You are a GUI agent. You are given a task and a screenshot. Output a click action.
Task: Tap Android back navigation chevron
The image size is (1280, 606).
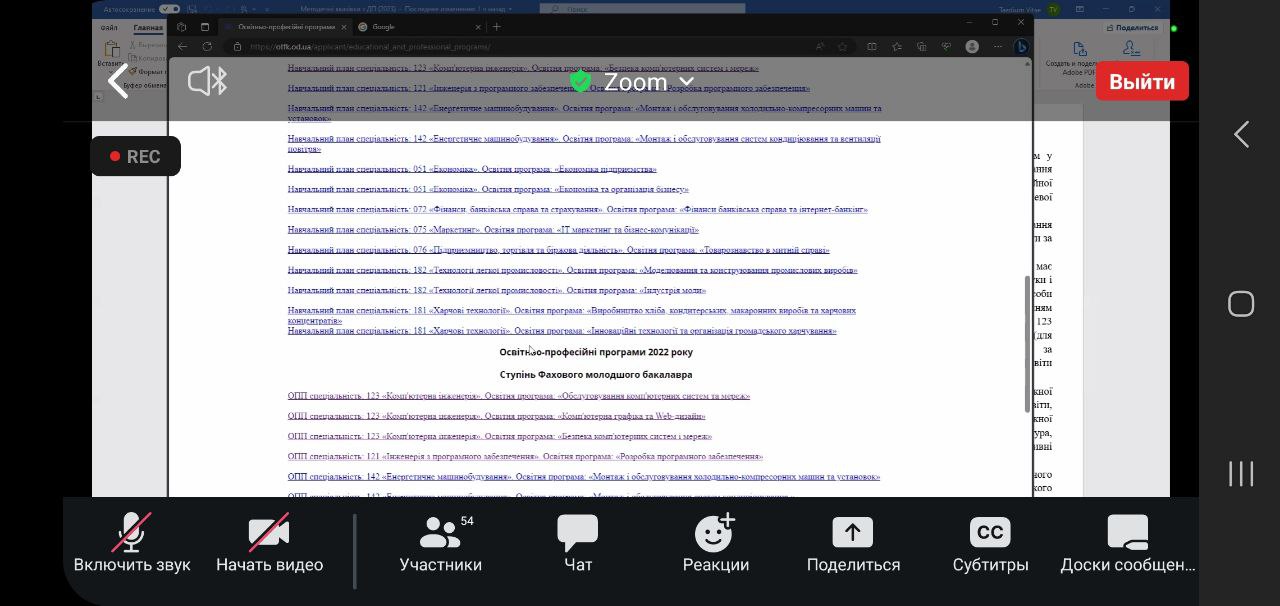[1241, 134]
